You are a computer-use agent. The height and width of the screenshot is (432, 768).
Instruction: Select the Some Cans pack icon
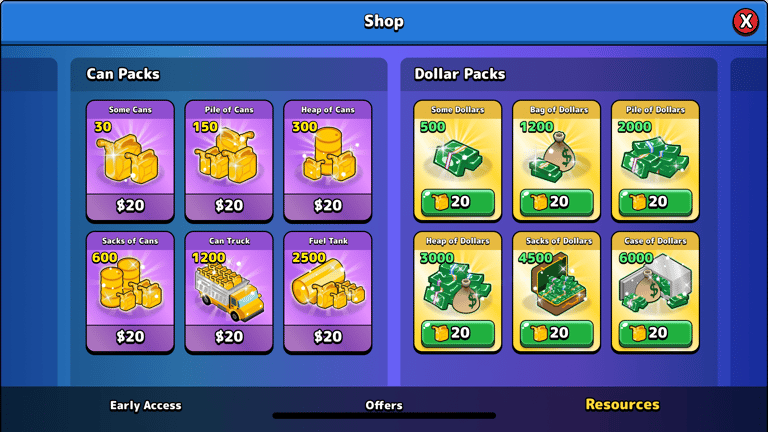coord(128,159)
